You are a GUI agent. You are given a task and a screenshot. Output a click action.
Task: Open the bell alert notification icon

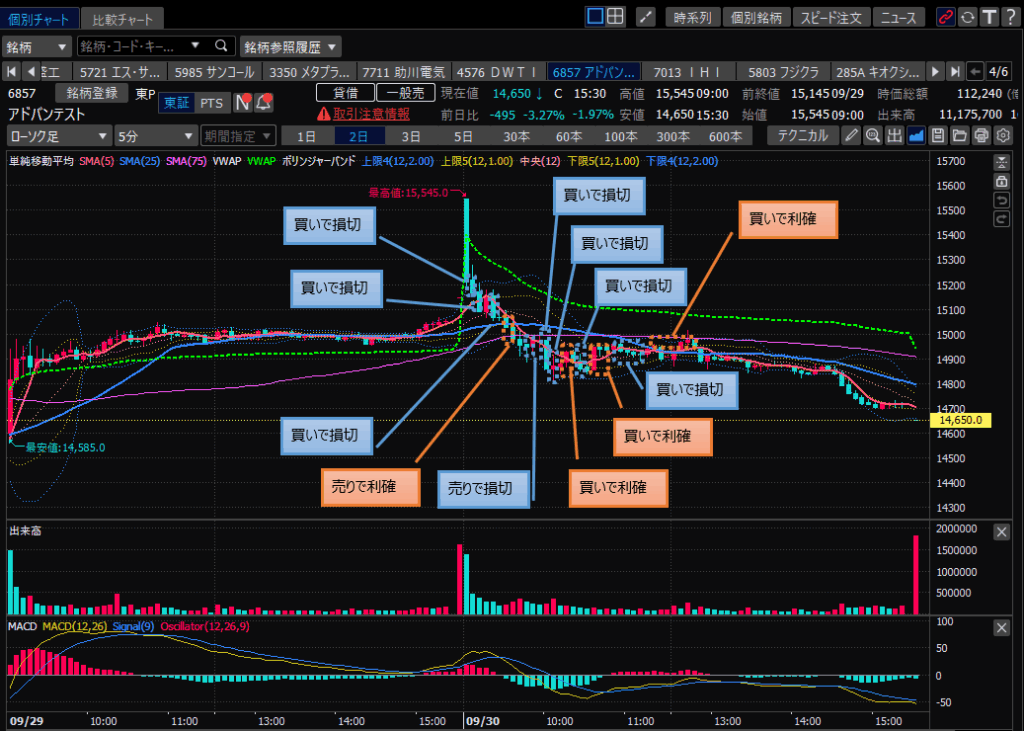(264, 102)
